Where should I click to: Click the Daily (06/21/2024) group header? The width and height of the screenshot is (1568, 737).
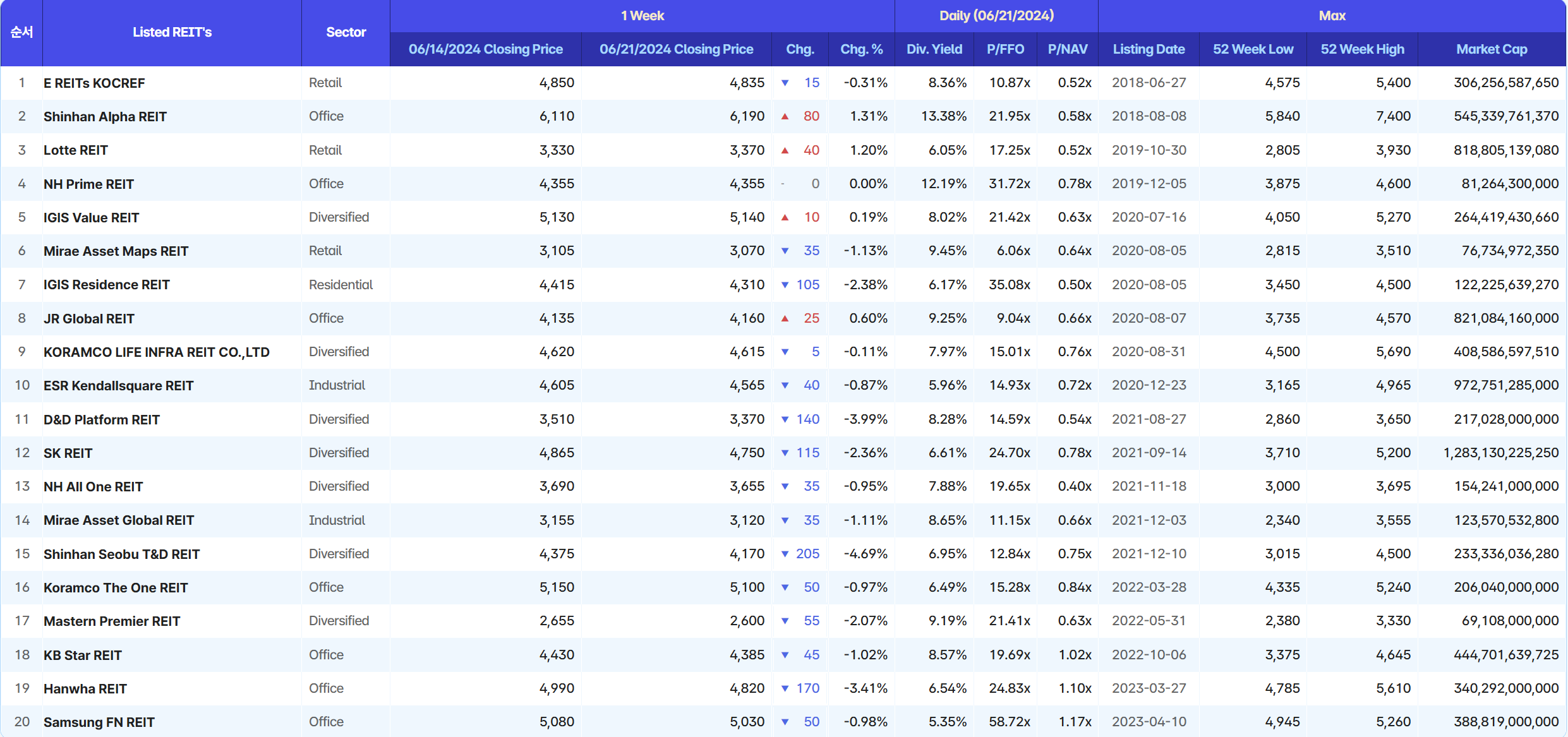(x=996, y=16)
